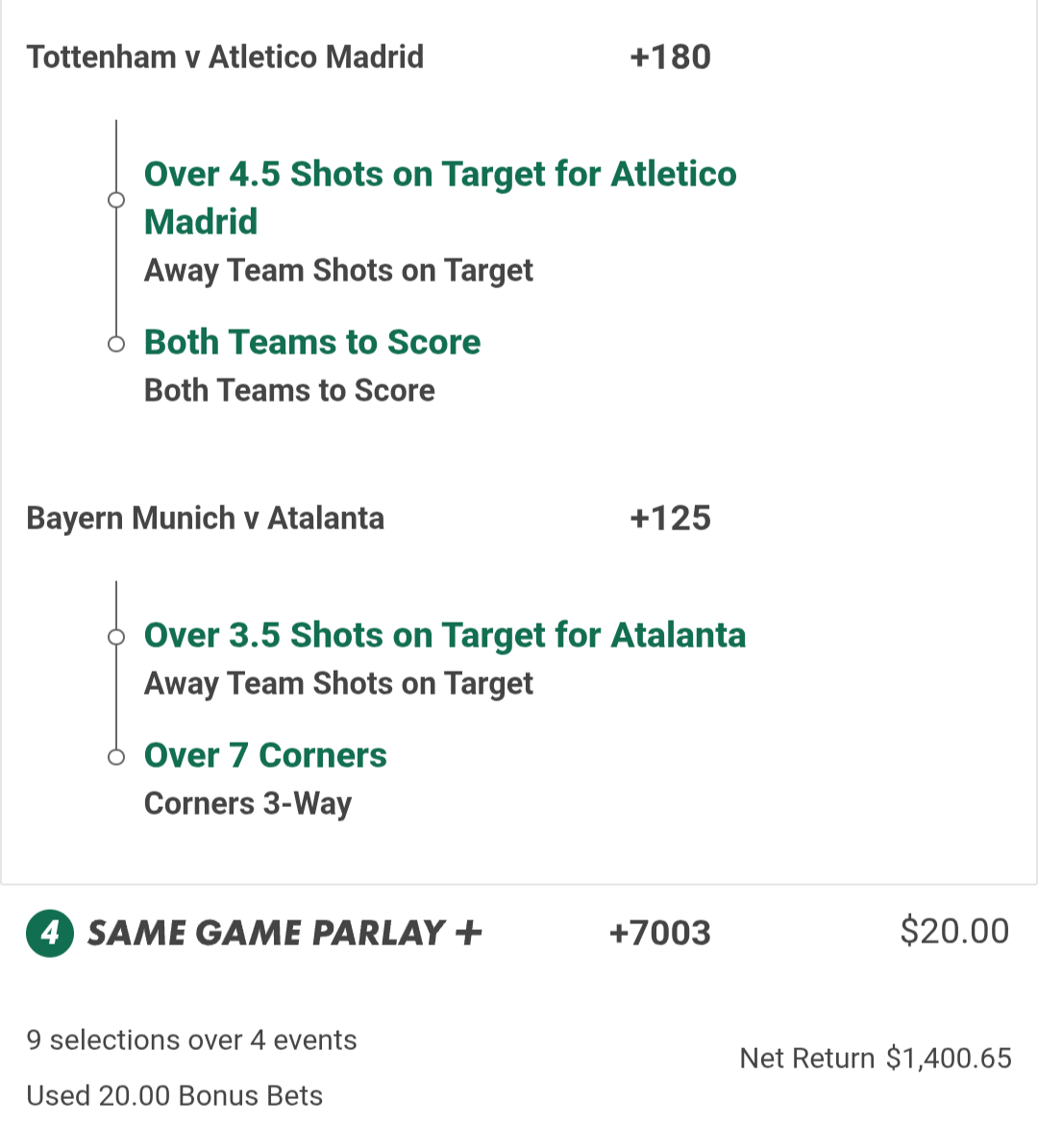This screenshot has width=1038, height=1148.
Task: Select the Over 7 Corners selection
Action: tap(265, 755)
